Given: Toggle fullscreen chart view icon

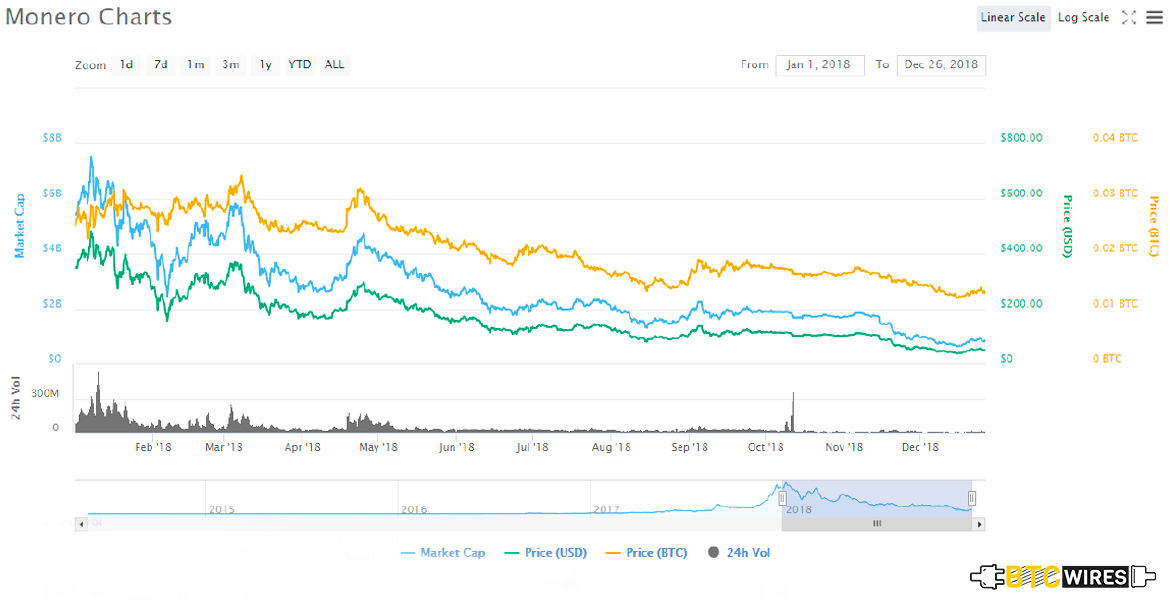Looking at the screenshot, I should 1128,18.
